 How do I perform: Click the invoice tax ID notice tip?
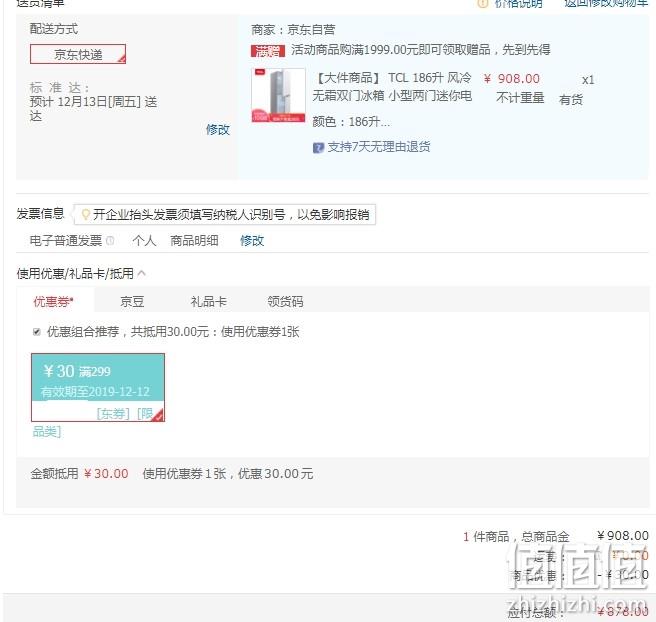(x=225, y=215)
